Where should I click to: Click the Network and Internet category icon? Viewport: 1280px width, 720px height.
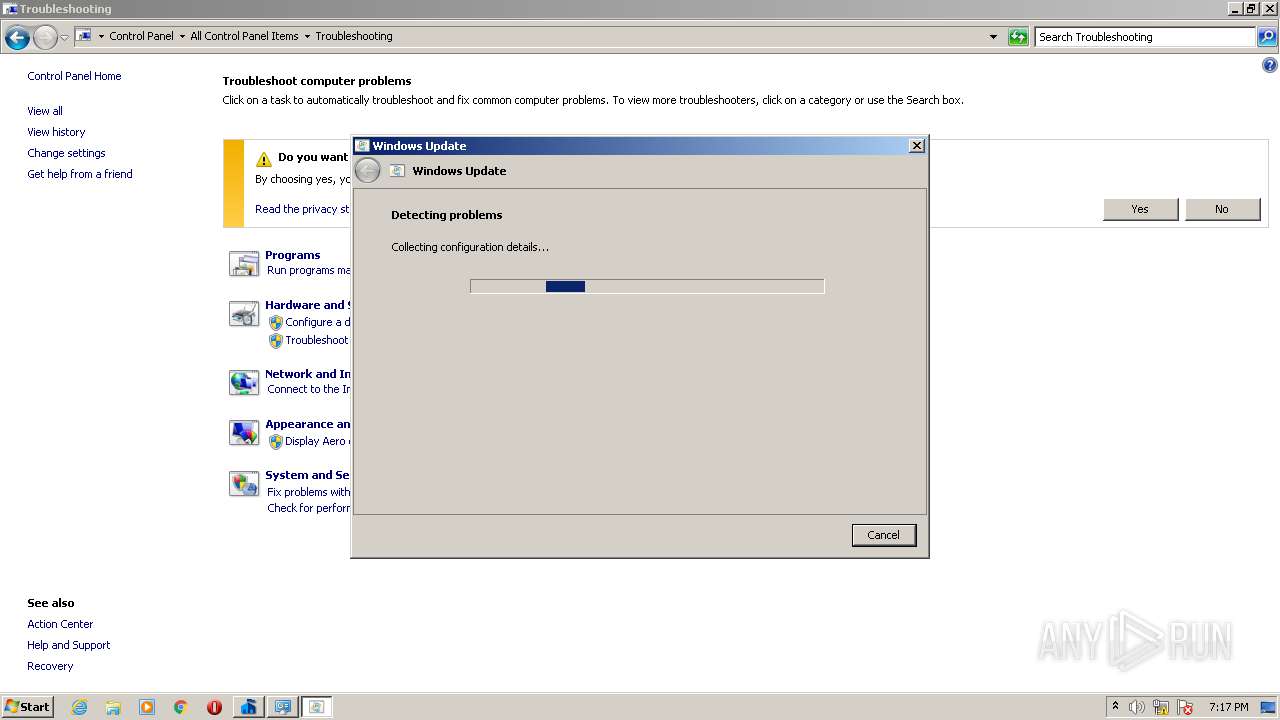tap(244, 382)
